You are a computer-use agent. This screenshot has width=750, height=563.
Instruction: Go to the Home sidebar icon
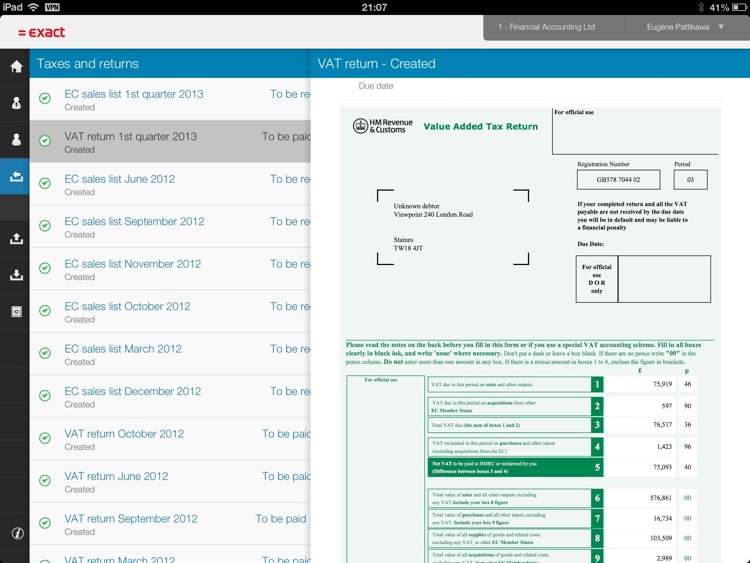click(x=16, y=66)
